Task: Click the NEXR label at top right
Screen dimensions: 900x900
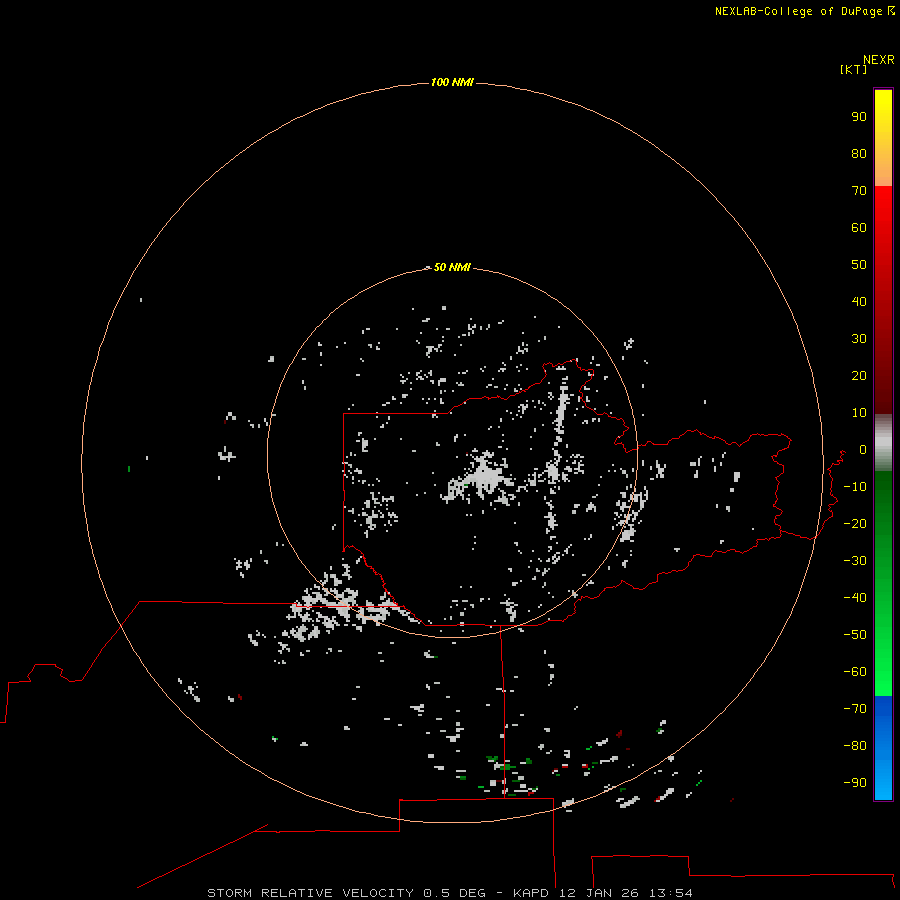Action: (x=879, y=59)
